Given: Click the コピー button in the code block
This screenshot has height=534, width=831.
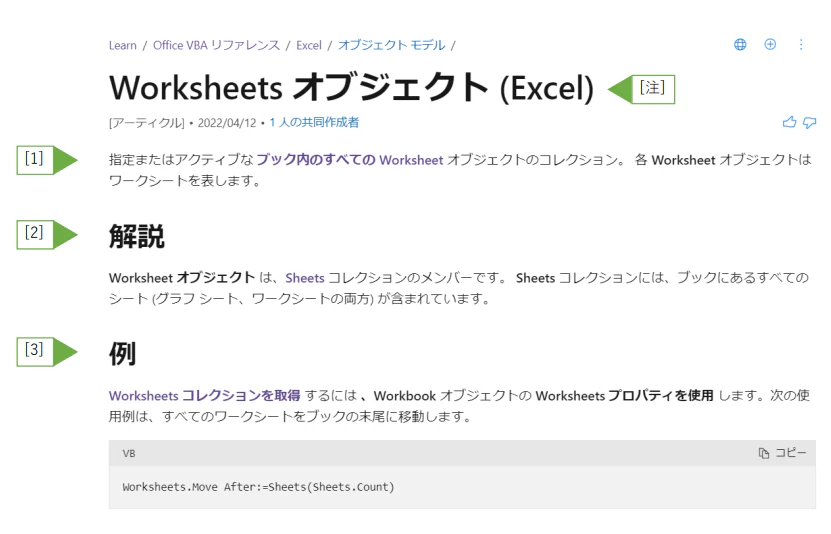Looking at the screenshot, I should (x=782, y=453).
